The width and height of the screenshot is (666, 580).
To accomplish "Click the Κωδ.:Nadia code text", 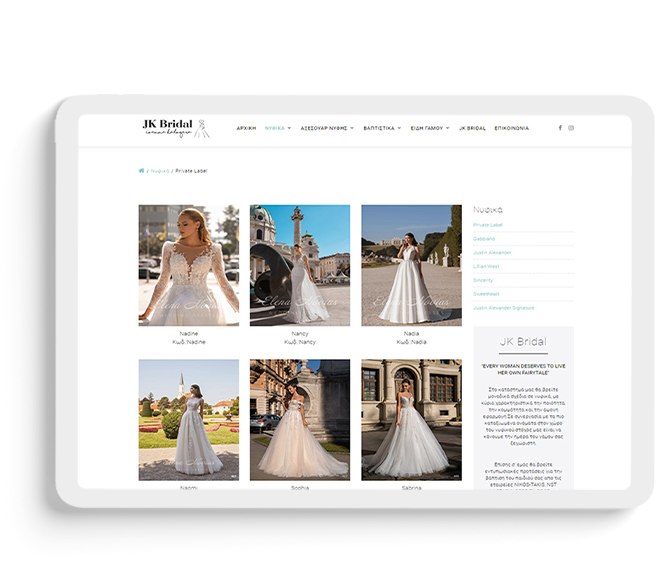I will click(412, 342).
